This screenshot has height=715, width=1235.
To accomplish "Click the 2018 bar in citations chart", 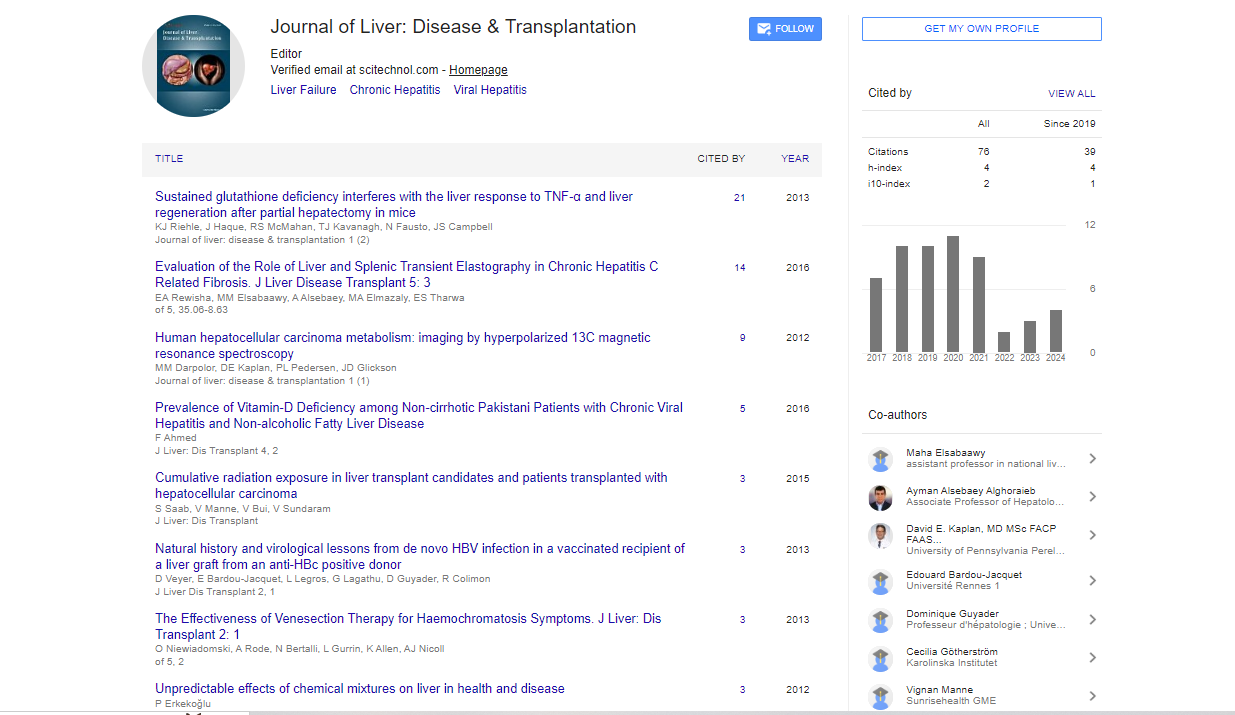I will 902,299.
